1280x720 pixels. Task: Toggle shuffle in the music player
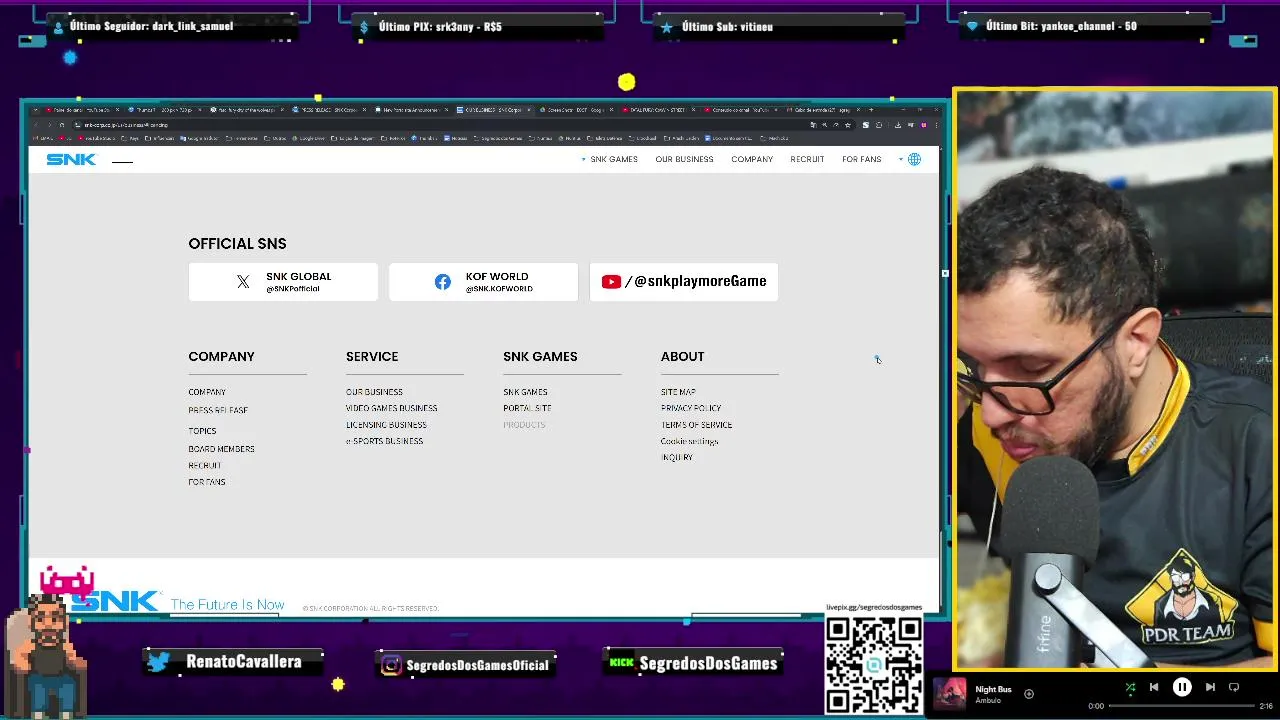pos(1130,687)
